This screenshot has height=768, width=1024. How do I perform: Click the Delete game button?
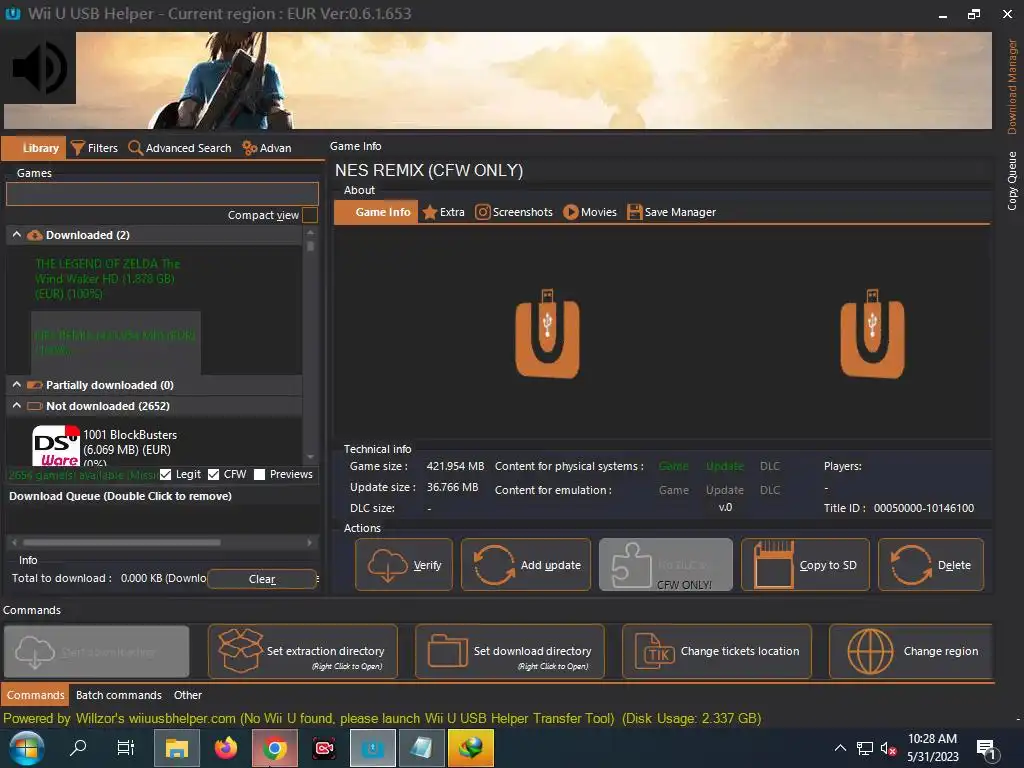[x=931, y=565]
